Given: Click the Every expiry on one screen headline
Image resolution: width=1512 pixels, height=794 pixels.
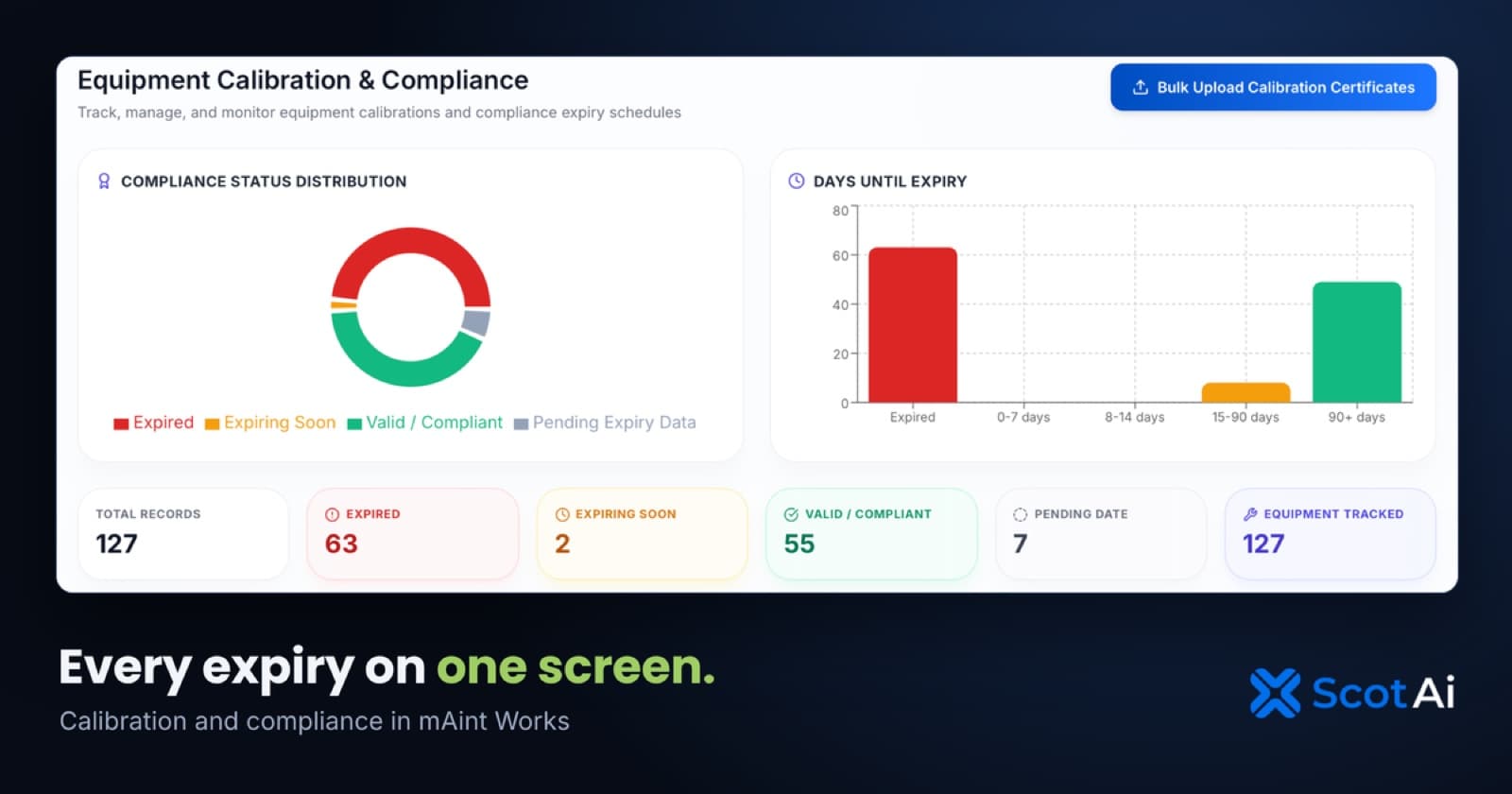Looking at the screenshot, I should pyautogui.click(x=387, y=667).
